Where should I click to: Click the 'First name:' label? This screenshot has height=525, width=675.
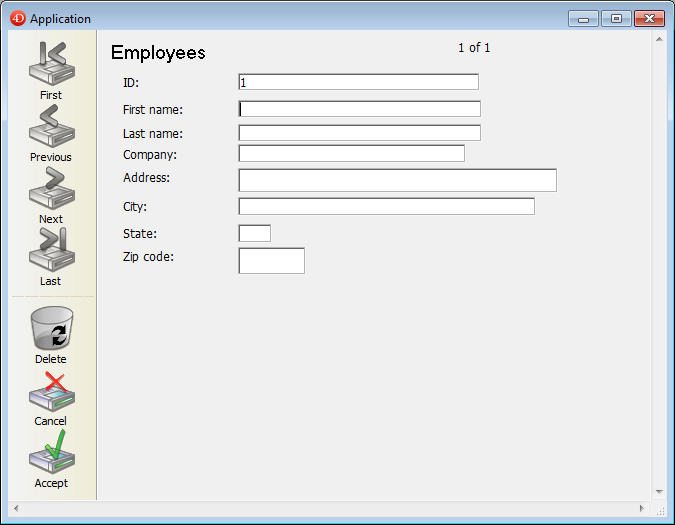[x=153, y=110]
